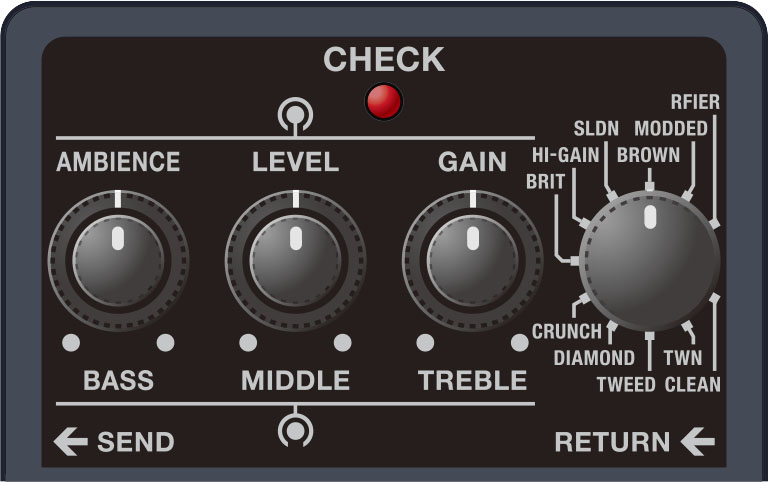Click the inner AMBIENCE knob
This screenshot has width=768, height=482.
click(118, 261)
